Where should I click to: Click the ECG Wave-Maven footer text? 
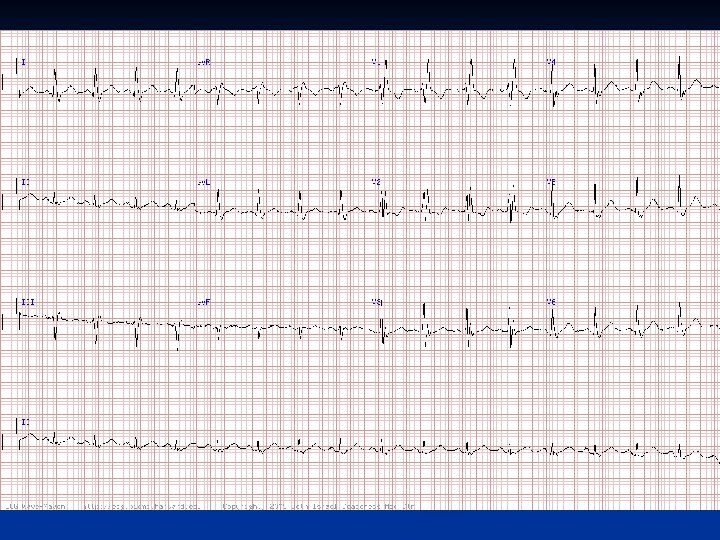[36, 506]
